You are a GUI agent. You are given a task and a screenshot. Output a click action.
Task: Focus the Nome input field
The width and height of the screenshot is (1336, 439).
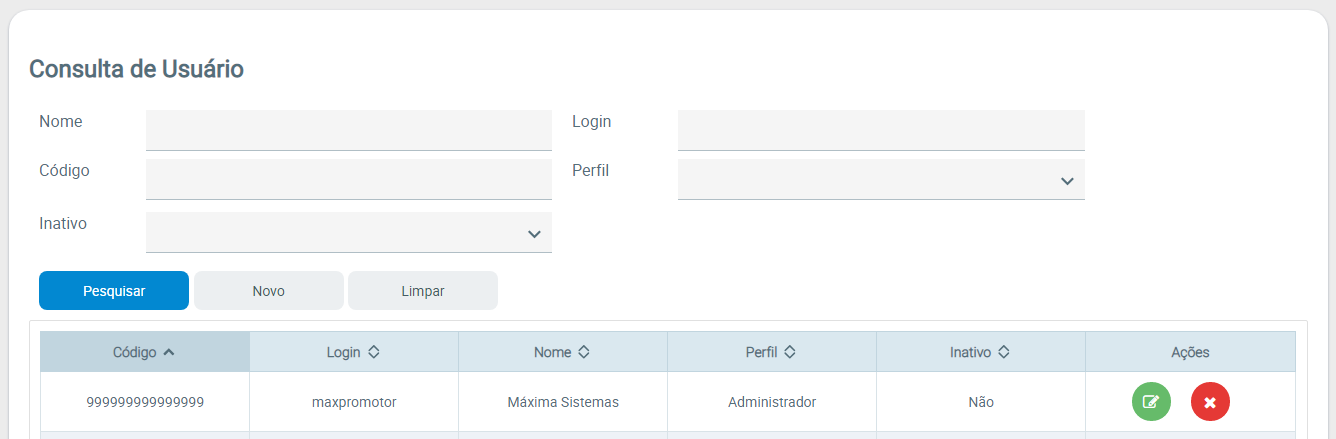pos(349,130)
